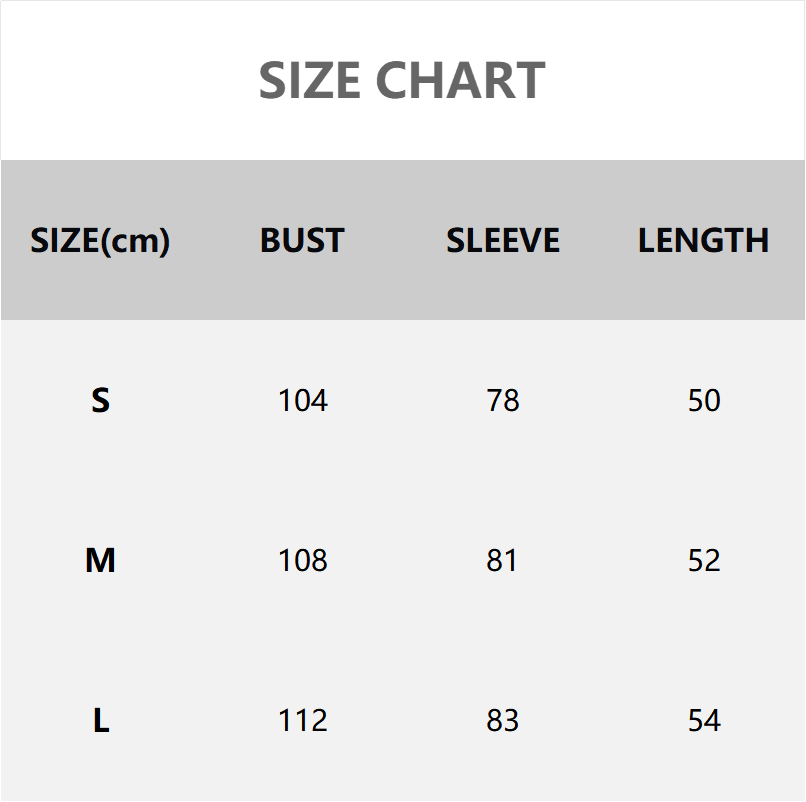
Task: Select the S size row label
Action: click(100, 401)
